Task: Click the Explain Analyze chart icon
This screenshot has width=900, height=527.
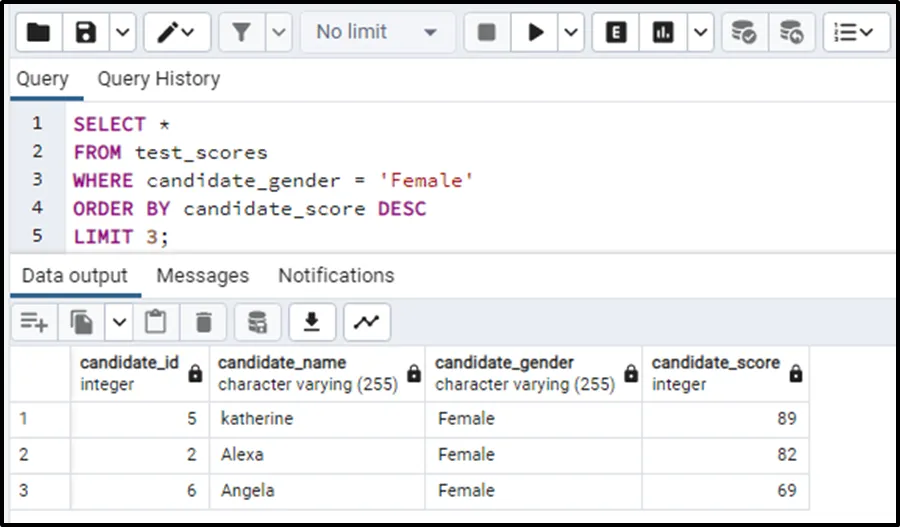Action: (x=663, y=33)
